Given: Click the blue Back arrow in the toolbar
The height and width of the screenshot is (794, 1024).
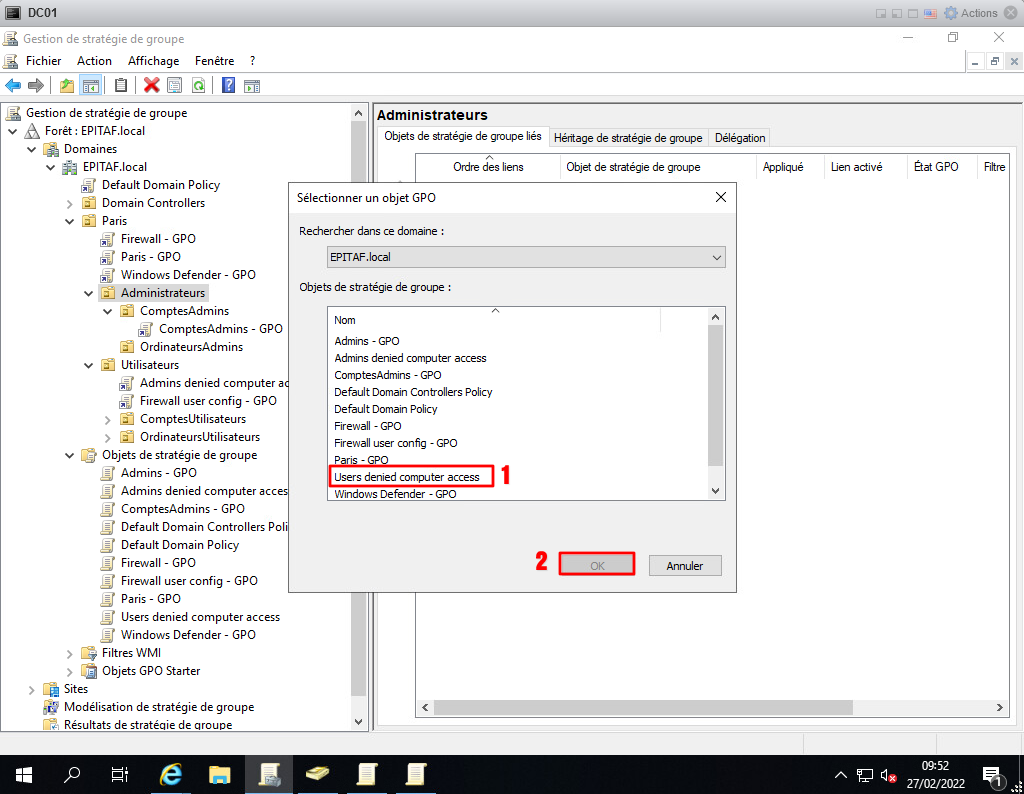Looking at the screenshot, I should click(13, 86).
